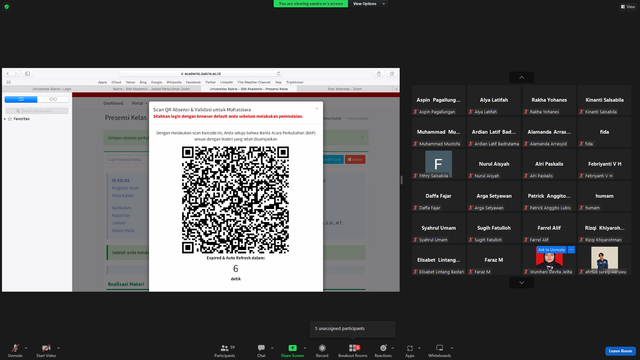Close the Scan QR Absensi dialog
640x360 pixels.
(x=317, y=109)
